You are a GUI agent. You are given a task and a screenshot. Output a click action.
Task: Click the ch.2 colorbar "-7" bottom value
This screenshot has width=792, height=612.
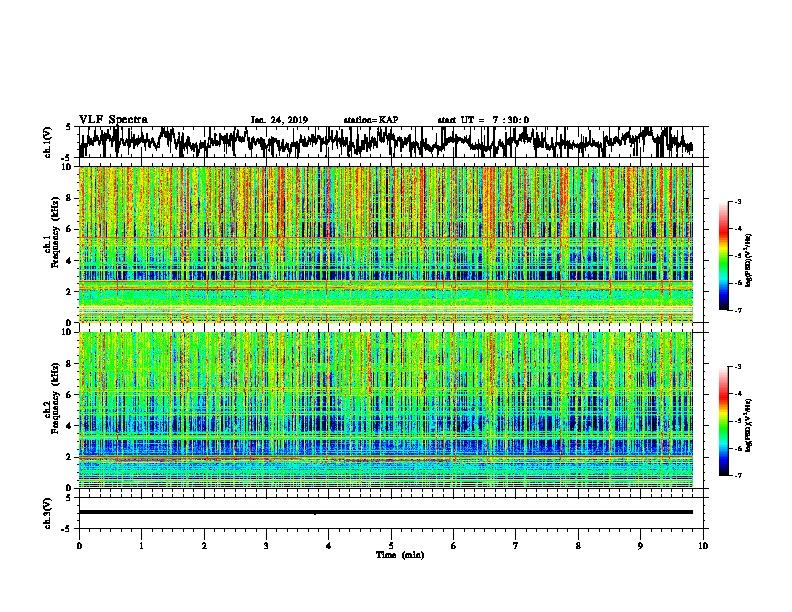(737, 475)
